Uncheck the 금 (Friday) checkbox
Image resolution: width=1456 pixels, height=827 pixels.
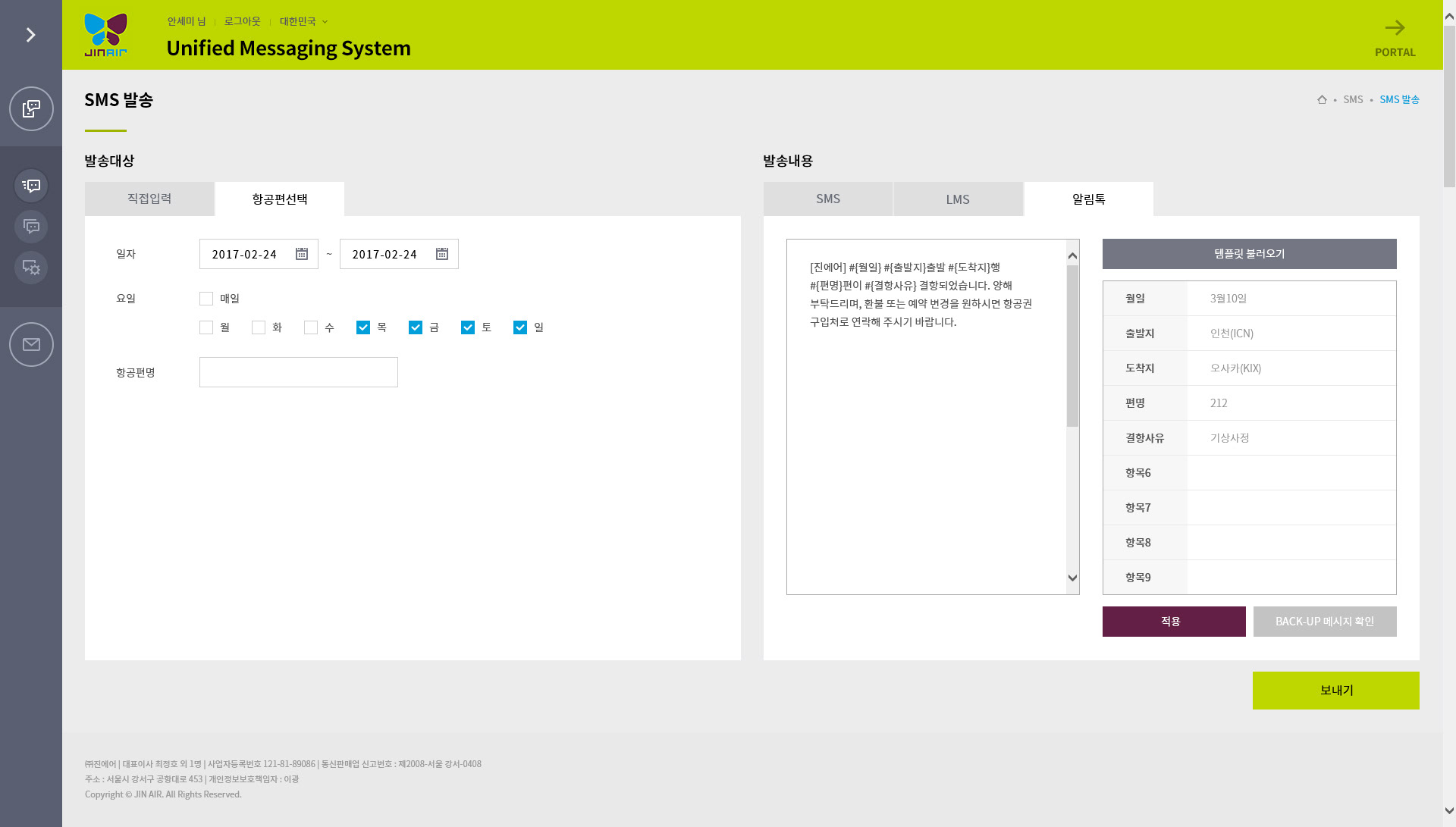pyautogui.click(x=416, y=327)
